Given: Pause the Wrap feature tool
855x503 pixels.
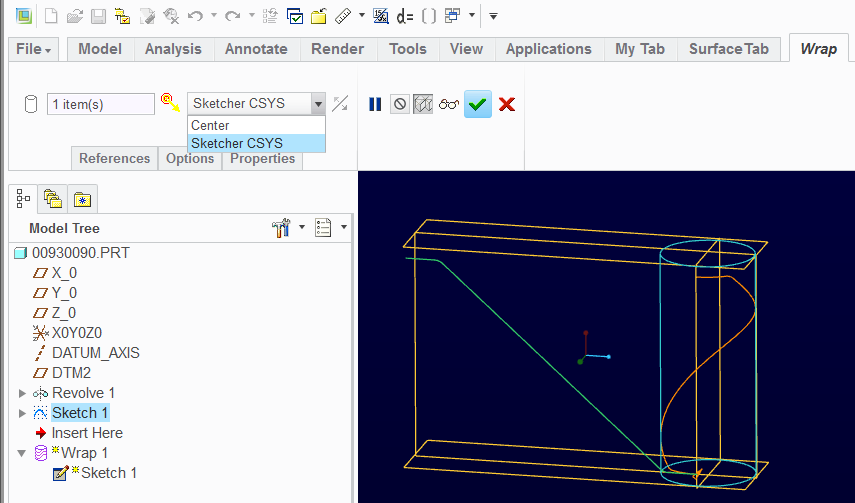Looking at the screenshot, I should (375, 104).
